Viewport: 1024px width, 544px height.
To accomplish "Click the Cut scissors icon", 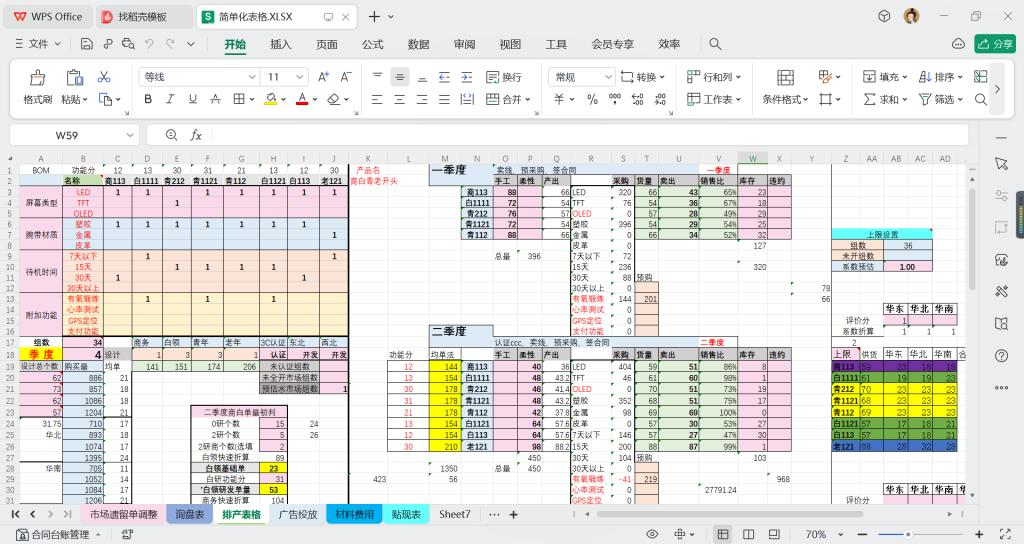I will [103, 77].
